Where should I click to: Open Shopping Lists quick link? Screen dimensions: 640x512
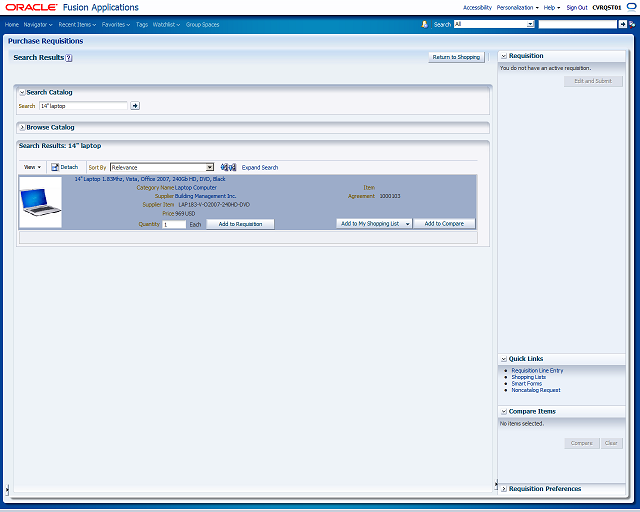point(529,377)
